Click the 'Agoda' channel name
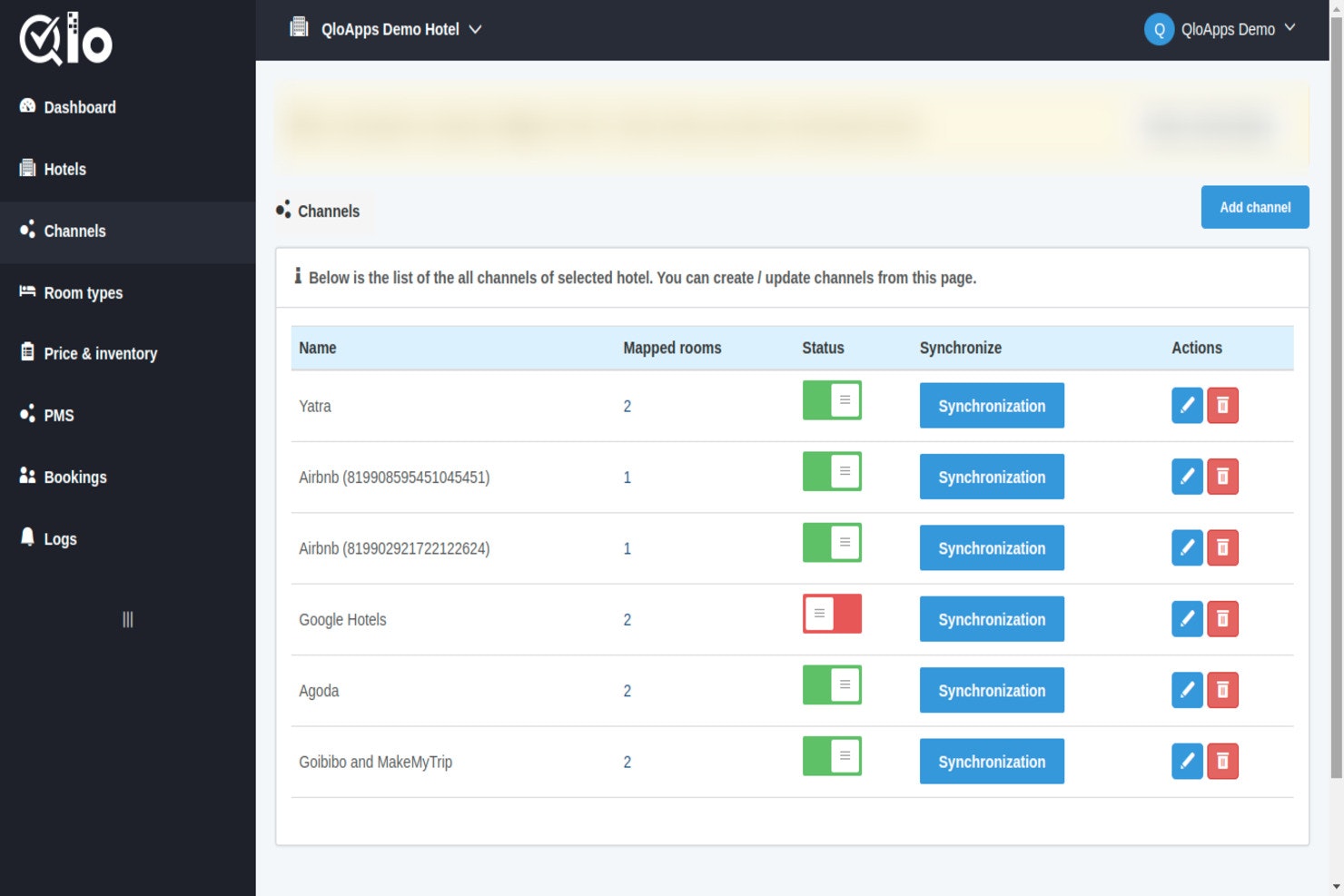This screenshot has height=896, width=1344. [x=319, y=691]
